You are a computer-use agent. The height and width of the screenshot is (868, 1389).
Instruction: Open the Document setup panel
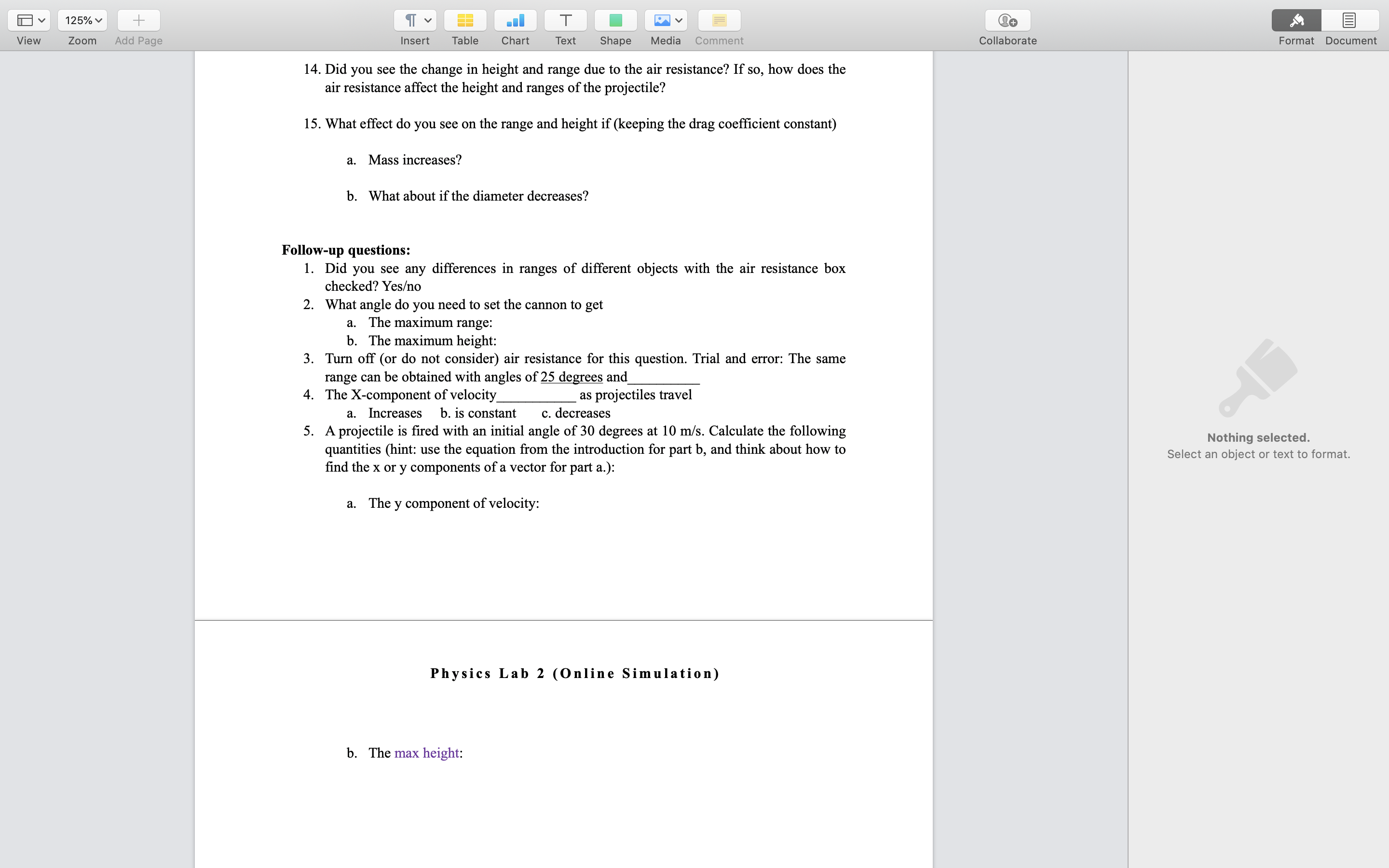click(1349, 20)
